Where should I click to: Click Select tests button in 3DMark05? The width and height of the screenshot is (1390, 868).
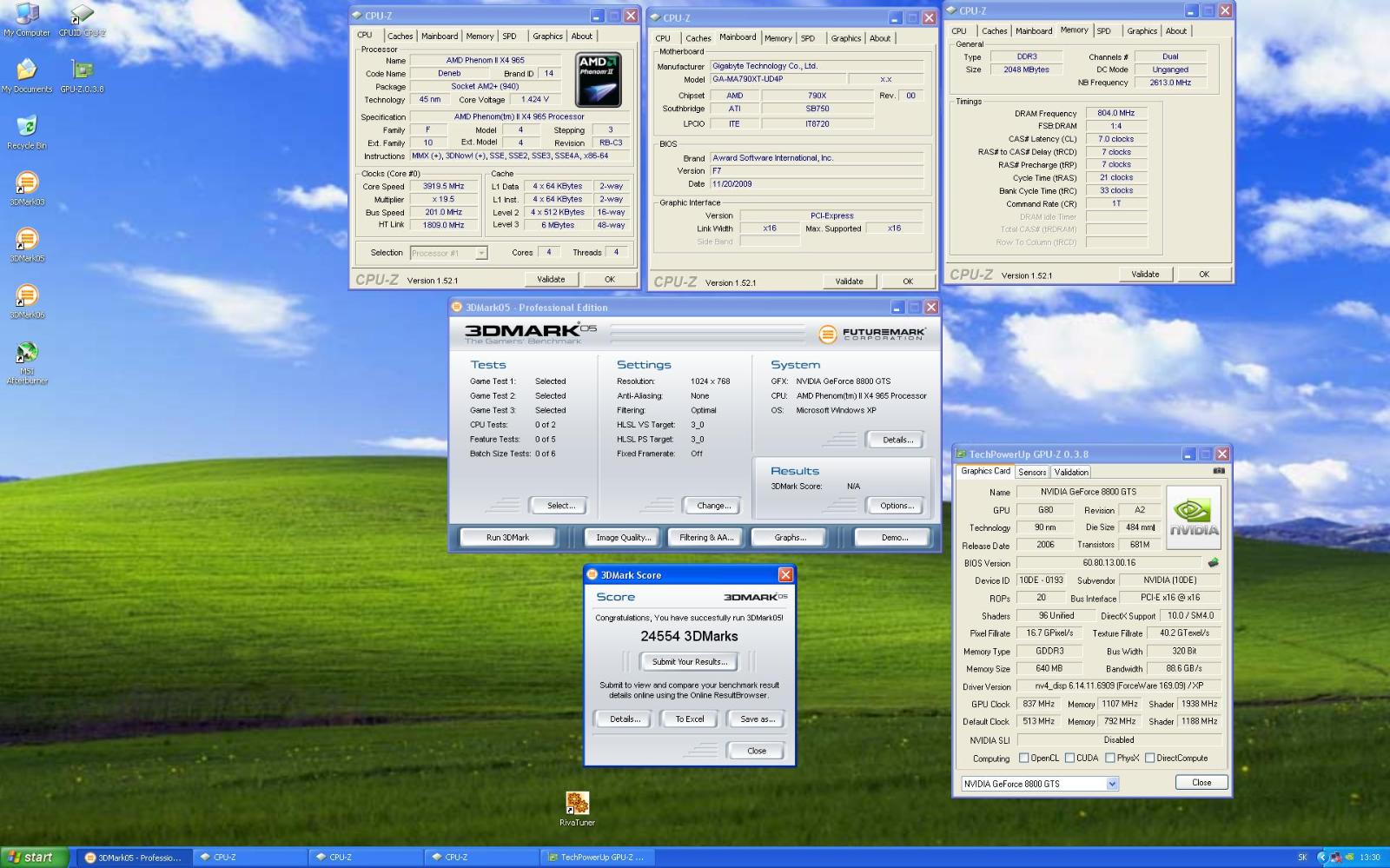pos(560,506)
